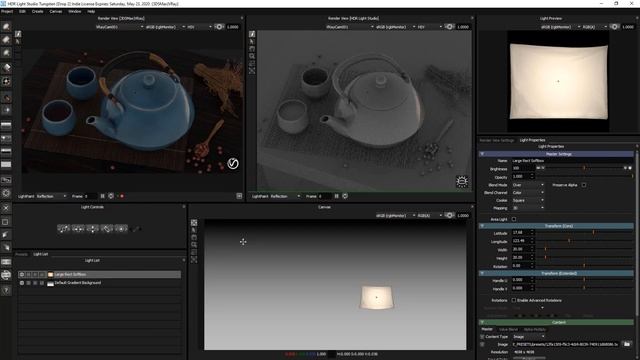Toggle visibility of Default Gradient Background
This screenshot has height=360, width=640.
(x=22, y=283)
